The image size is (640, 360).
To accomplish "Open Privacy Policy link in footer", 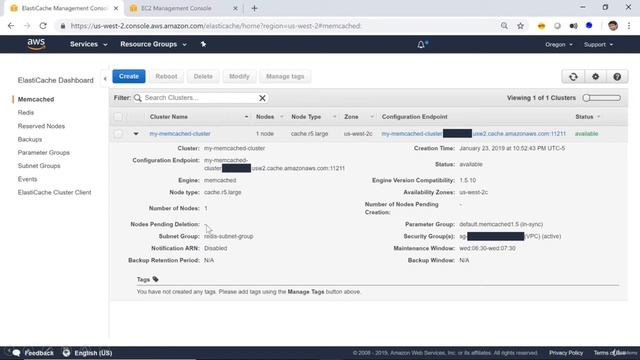I will pos(566,353).
